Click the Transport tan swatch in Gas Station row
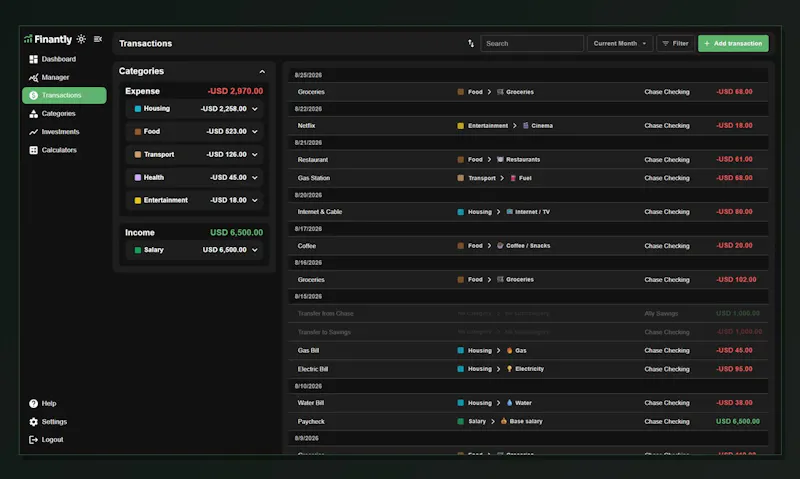This screenshot has width=800, height=479. pyautogui.click(x=461, y=178)
